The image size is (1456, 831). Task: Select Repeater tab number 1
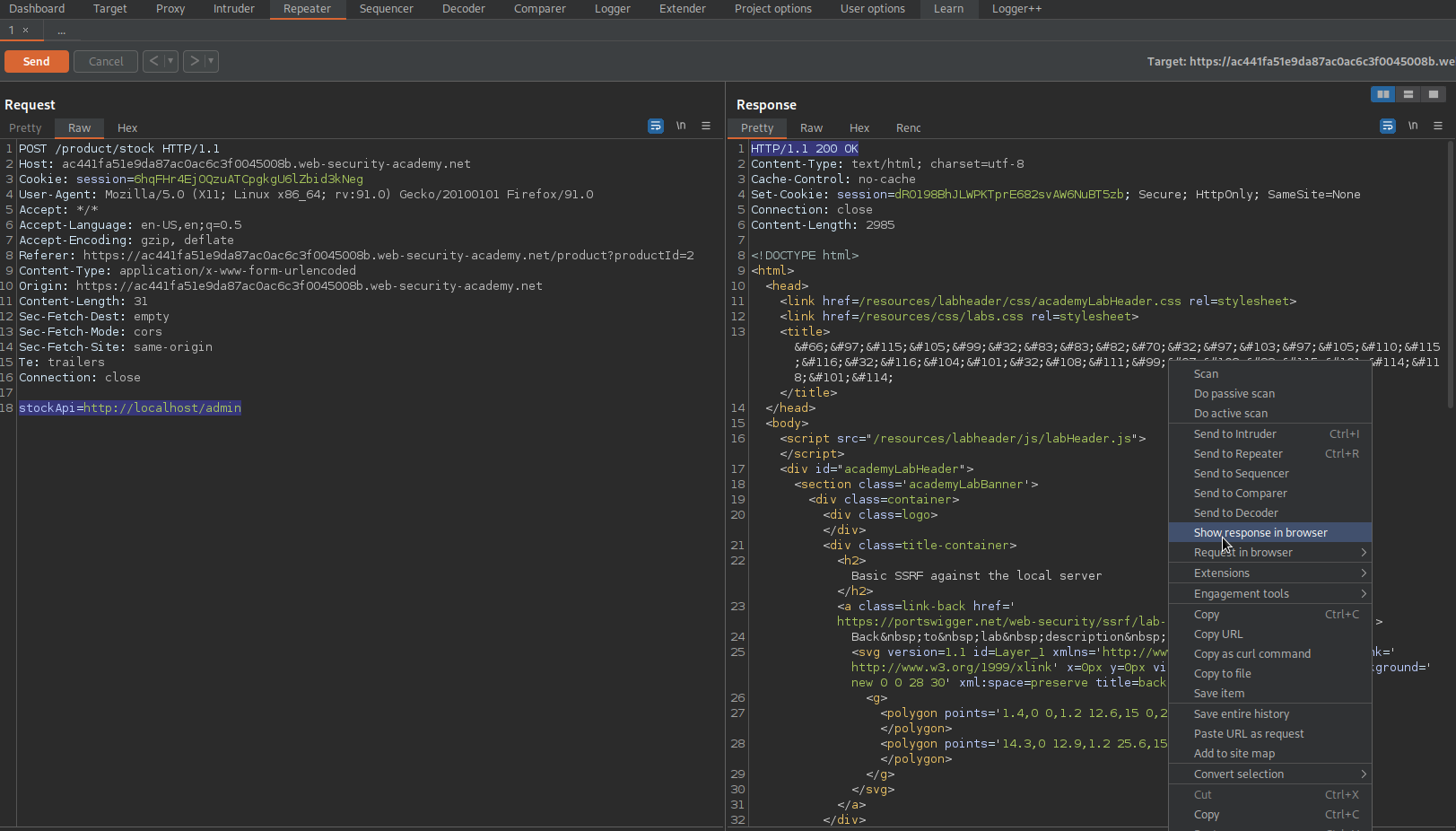12,31
